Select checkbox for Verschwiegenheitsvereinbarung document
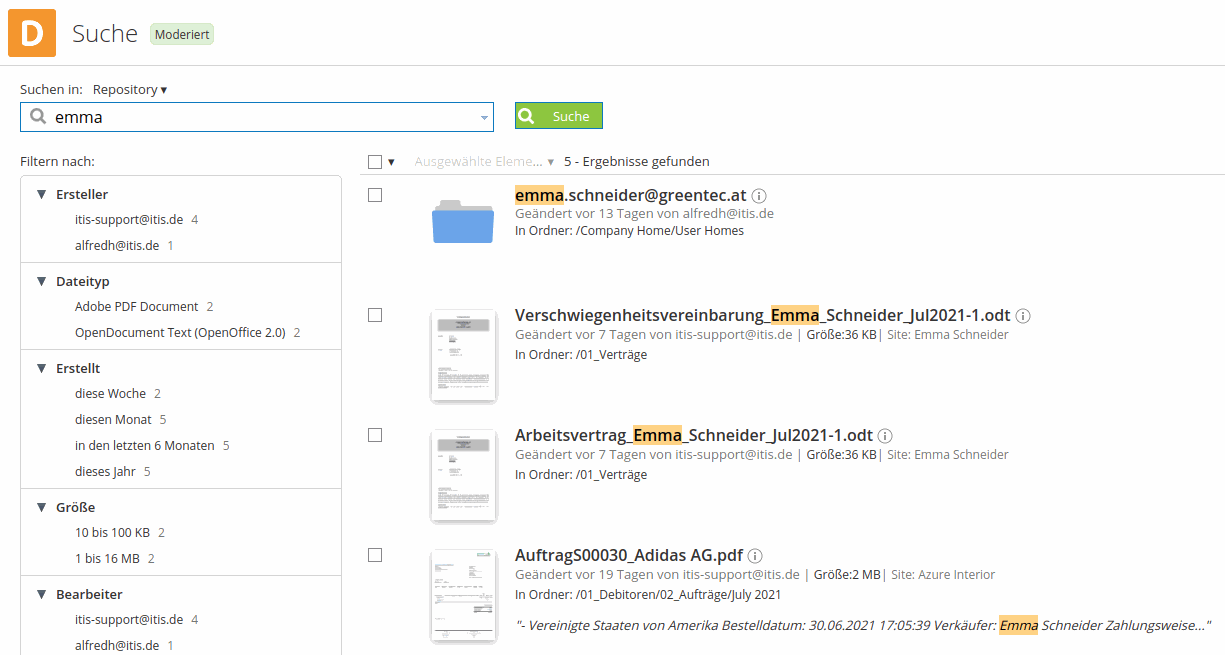The height and width of the screenshot is (655, 1225). (375, 315)
